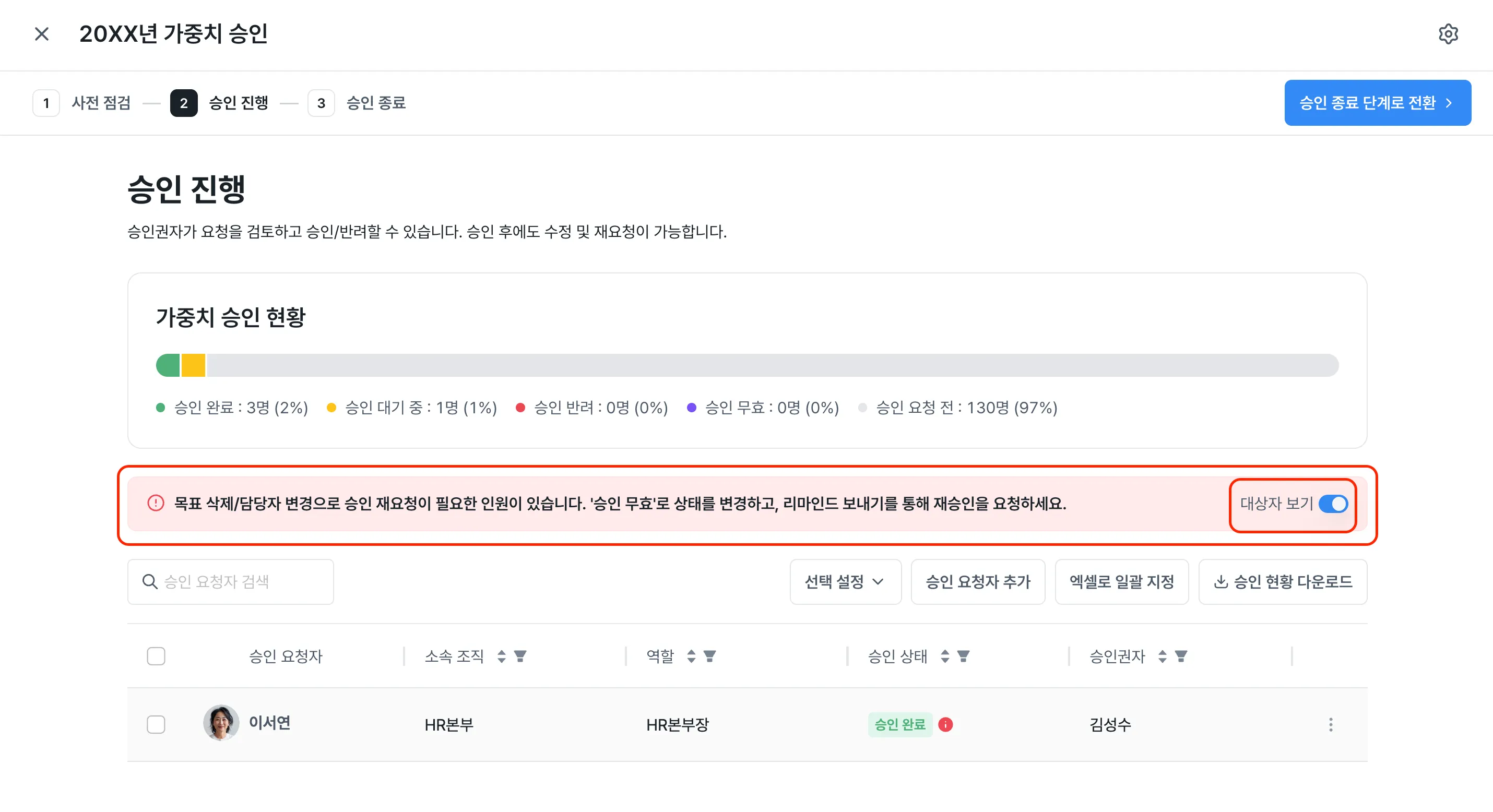
Task: Check the select-all checkbox in table header
Action: [156, 656]
